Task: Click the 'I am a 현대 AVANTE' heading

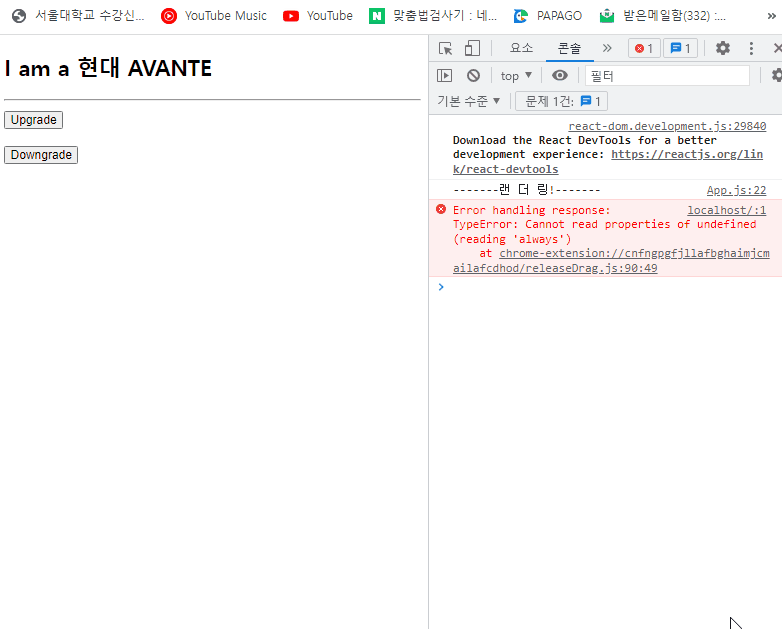Action: [x=108, y=68]
